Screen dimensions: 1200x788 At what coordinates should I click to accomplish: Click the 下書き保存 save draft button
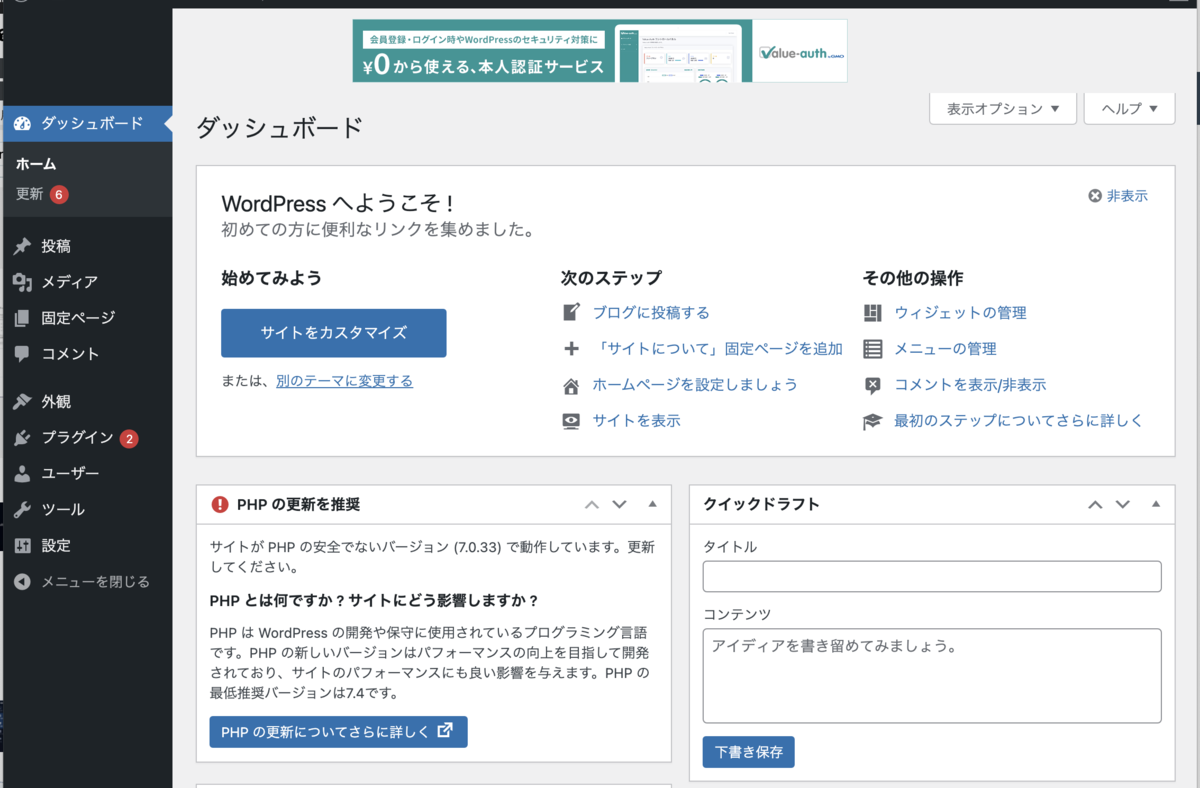pyautogui.click(x=748, y=751)
